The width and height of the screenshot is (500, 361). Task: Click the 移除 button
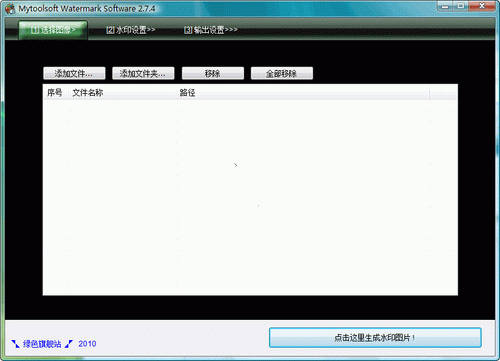pos(213,73)
